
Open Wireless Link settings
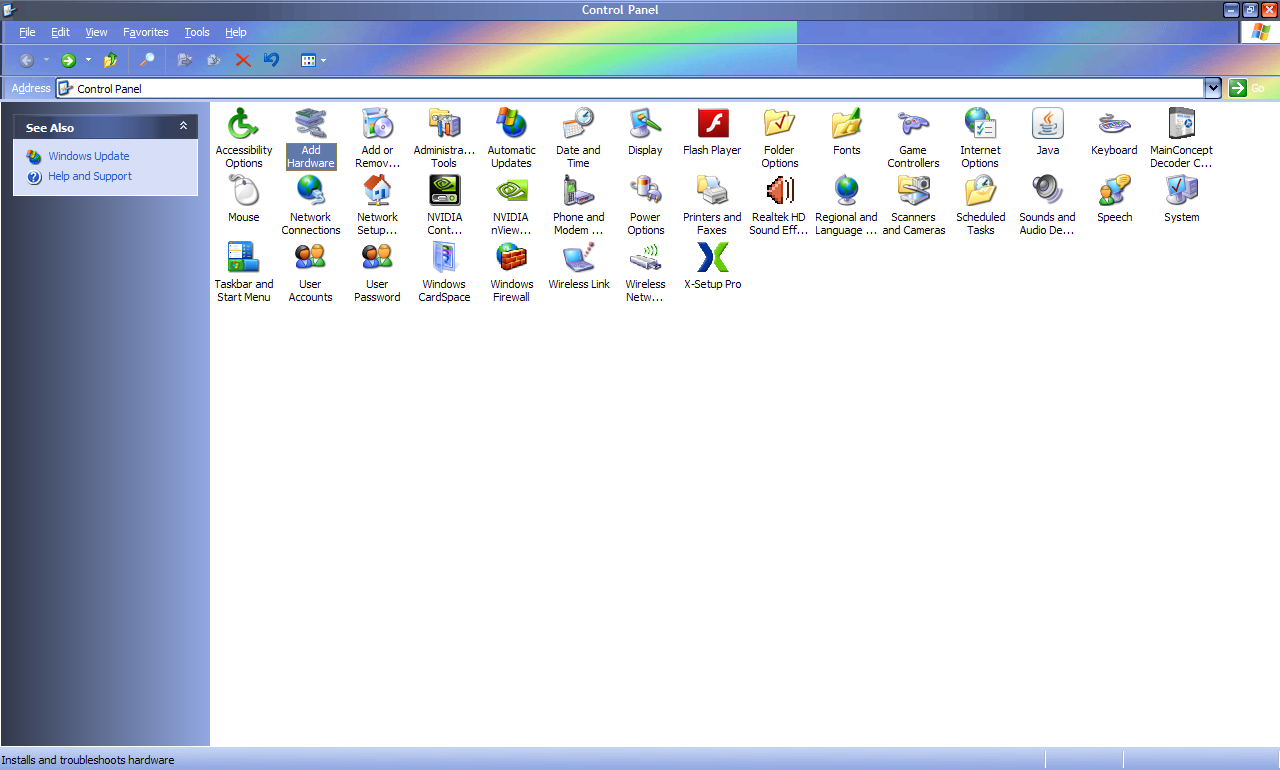point(578,265)
